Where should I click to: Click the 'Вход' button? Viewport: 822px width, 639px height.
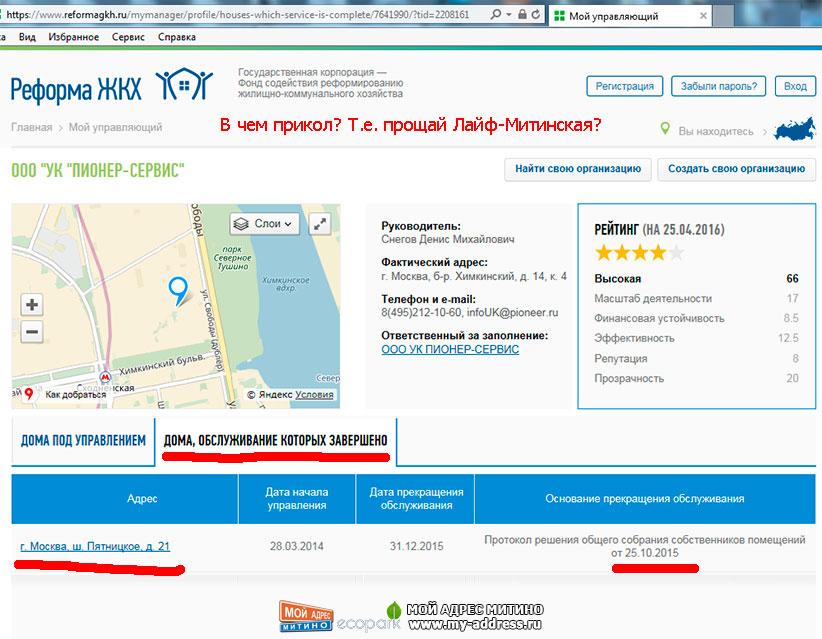pos(795,86)
